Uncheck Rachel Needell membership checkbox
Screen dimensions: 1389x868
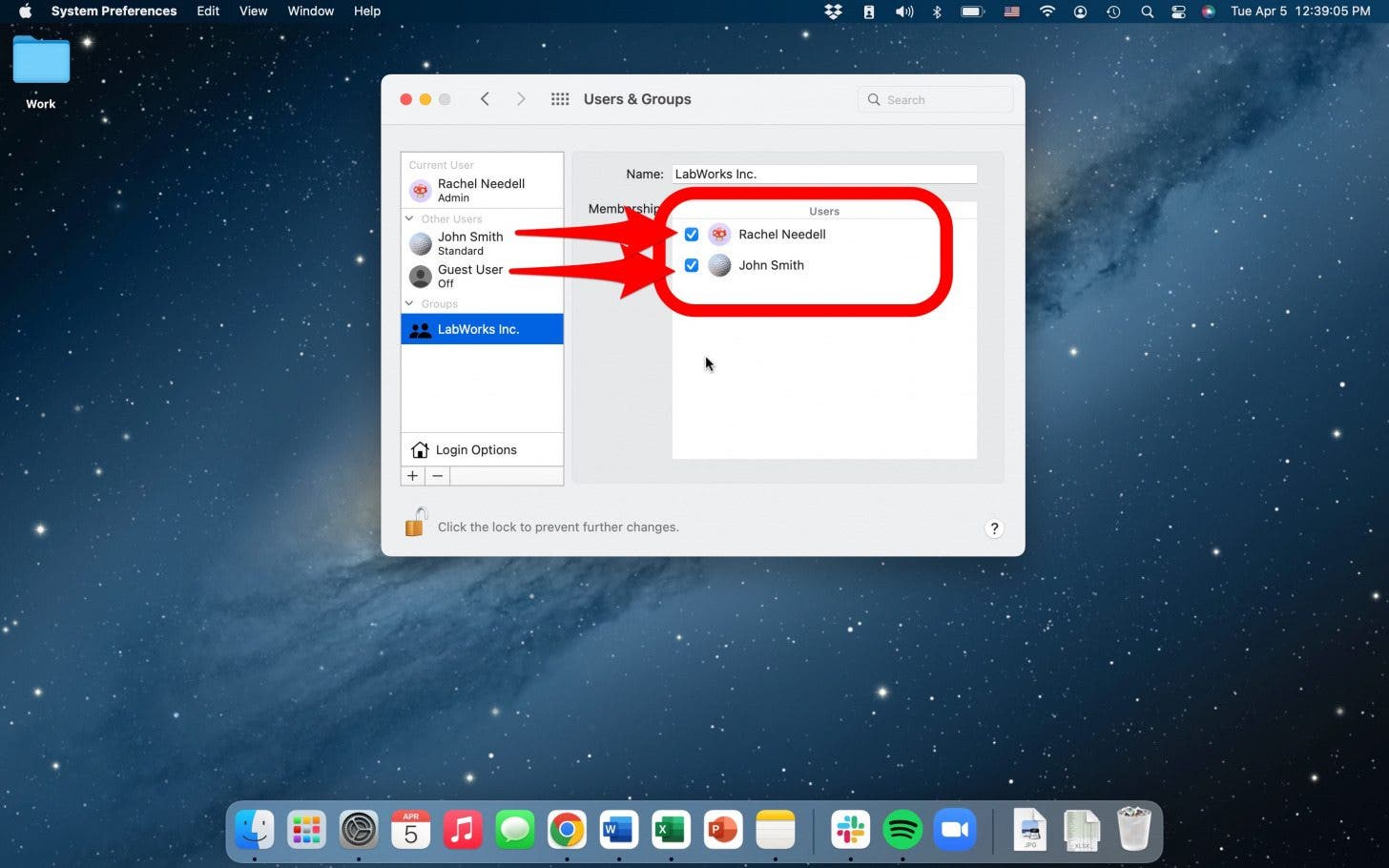coord(692,235)
